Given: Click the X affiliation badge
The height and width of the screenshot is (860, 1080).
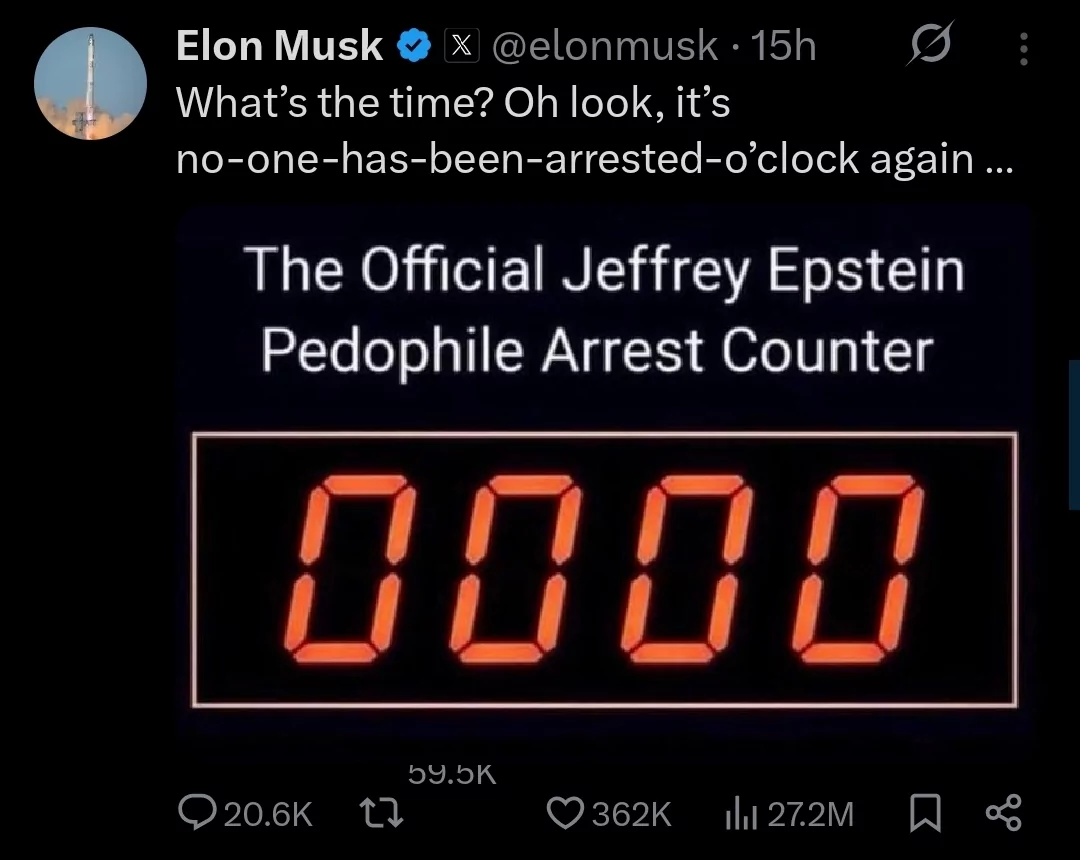Looking at the screenshot, I should [x=459, y=46].
